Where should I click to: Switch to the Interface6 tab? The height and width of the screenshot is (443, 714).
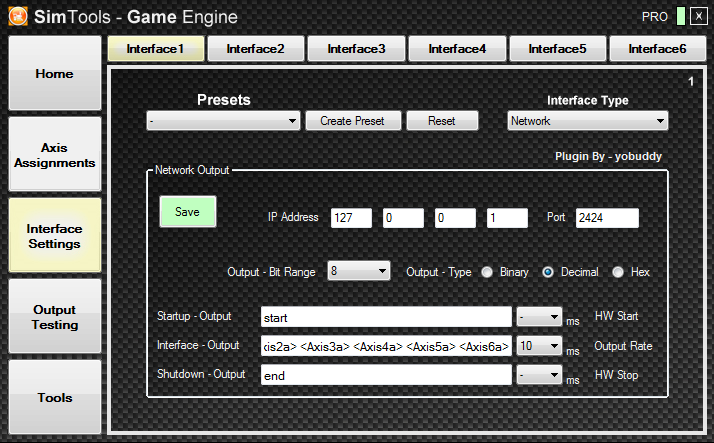click(x=658, y=49)
